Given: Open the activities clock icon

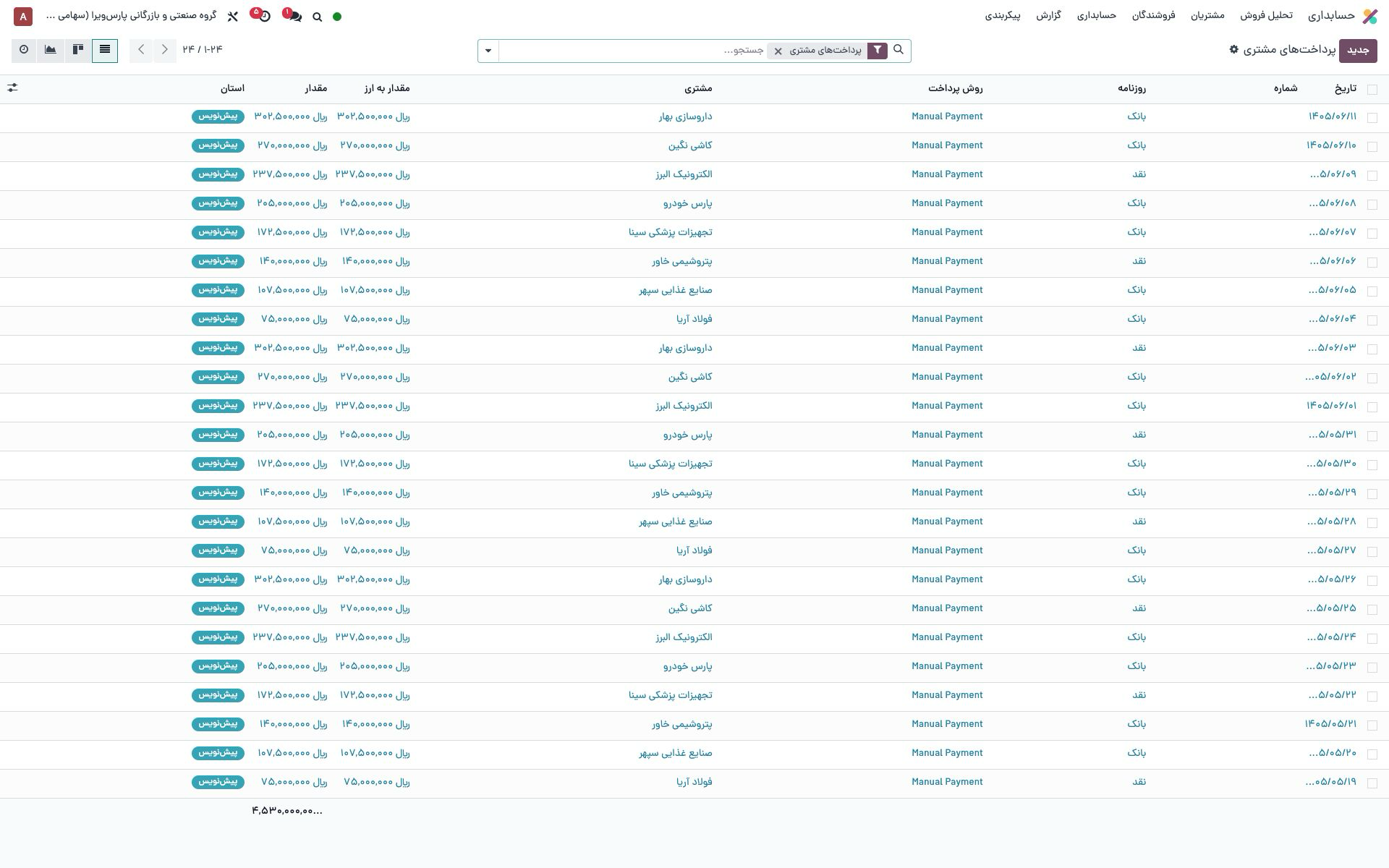Looking at the screenshot, I should pyautogui.click(x=264, y=16).
